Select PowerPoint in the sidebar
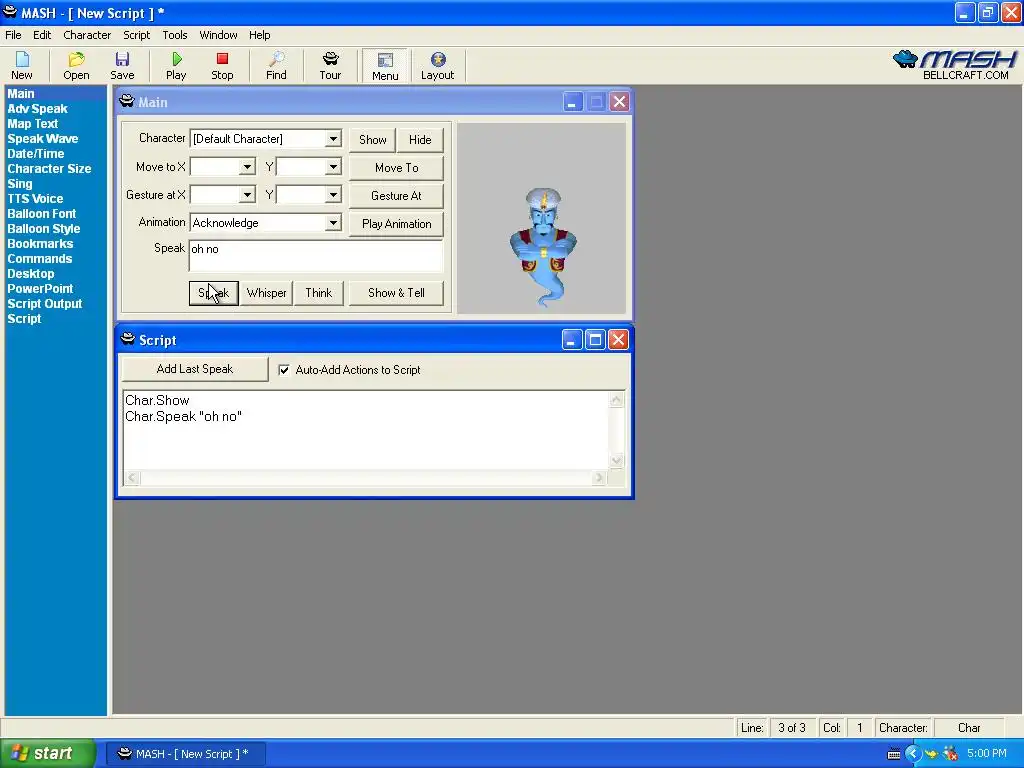Image resolution: width=1024 pixels, height=768 pixels. coord(40,289)
